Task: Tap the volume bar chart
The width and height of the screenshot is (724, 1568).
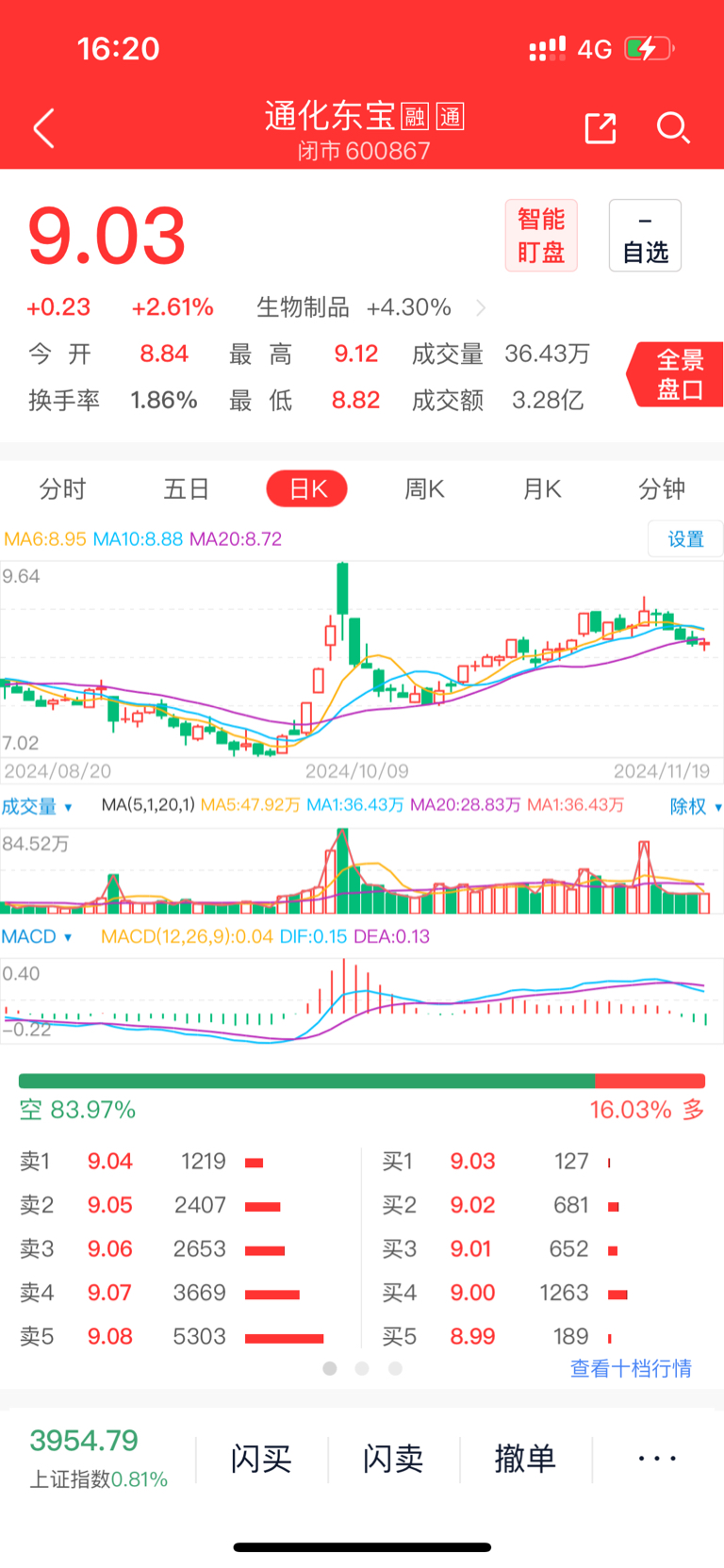Action: coord(362,871)
